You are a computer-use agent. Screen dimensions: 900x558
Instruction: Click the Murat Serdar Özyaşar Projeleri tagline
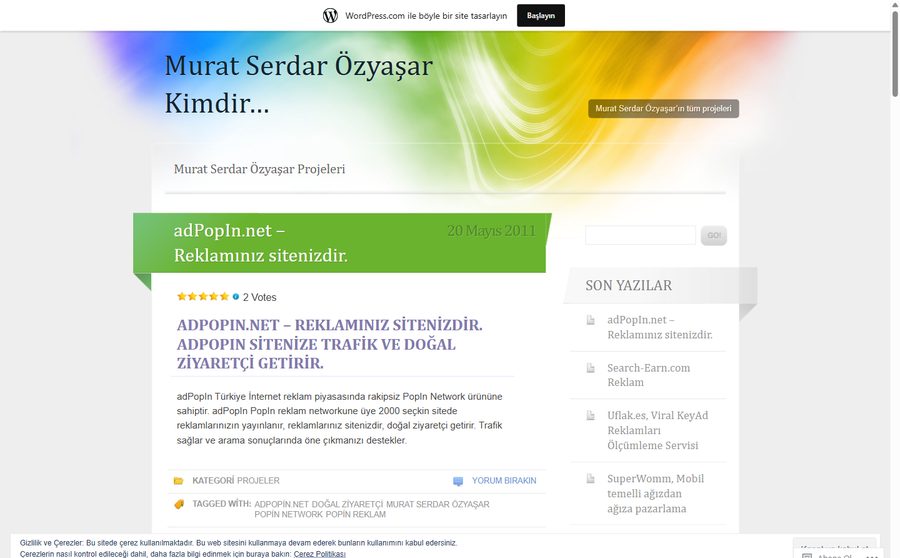[x=259, y=169]
